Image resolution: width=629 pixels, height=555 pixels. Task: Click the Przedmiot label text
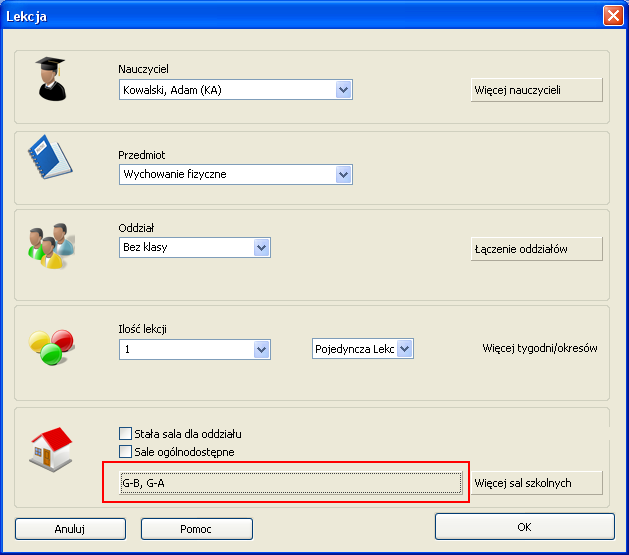pyautogui.click(x=142, y=155)
